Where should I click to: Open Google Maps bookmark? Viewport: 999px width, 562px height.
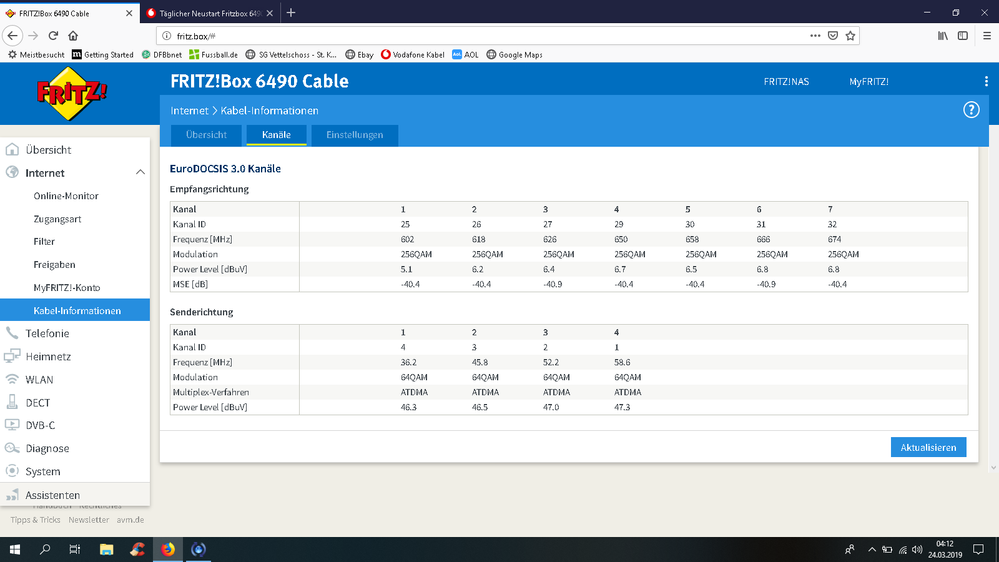pyautogui.click(x=514, y=55)
